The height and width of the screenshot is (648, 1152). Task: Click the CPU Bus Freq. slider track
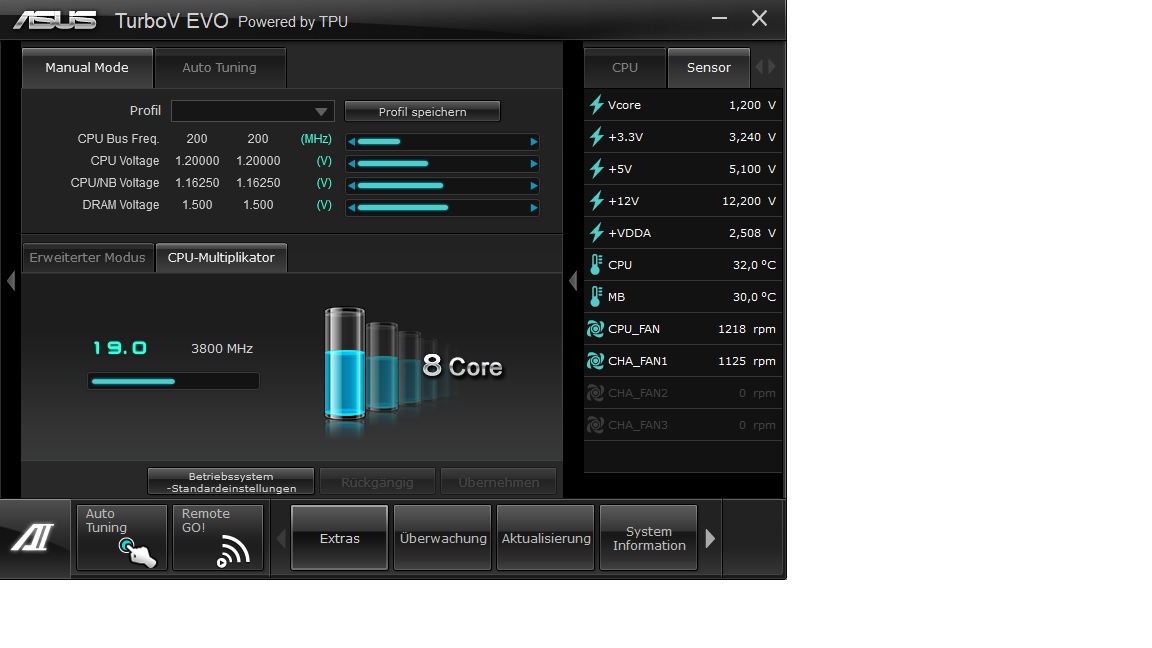tap(443, 141)
